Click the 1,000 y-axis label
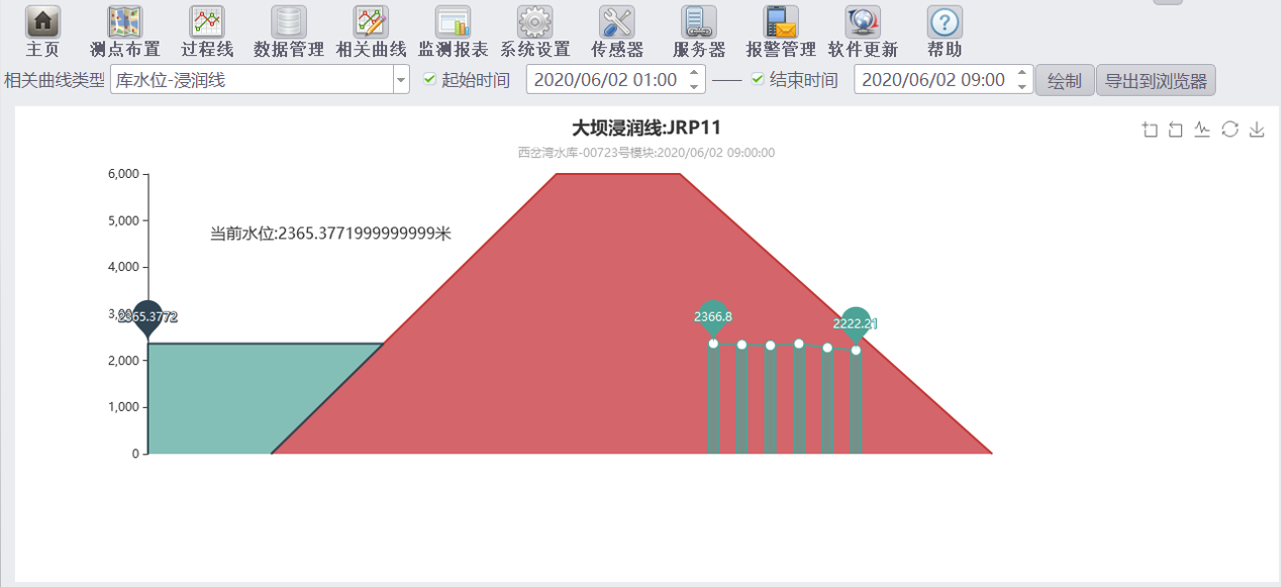 coord(123,407)
